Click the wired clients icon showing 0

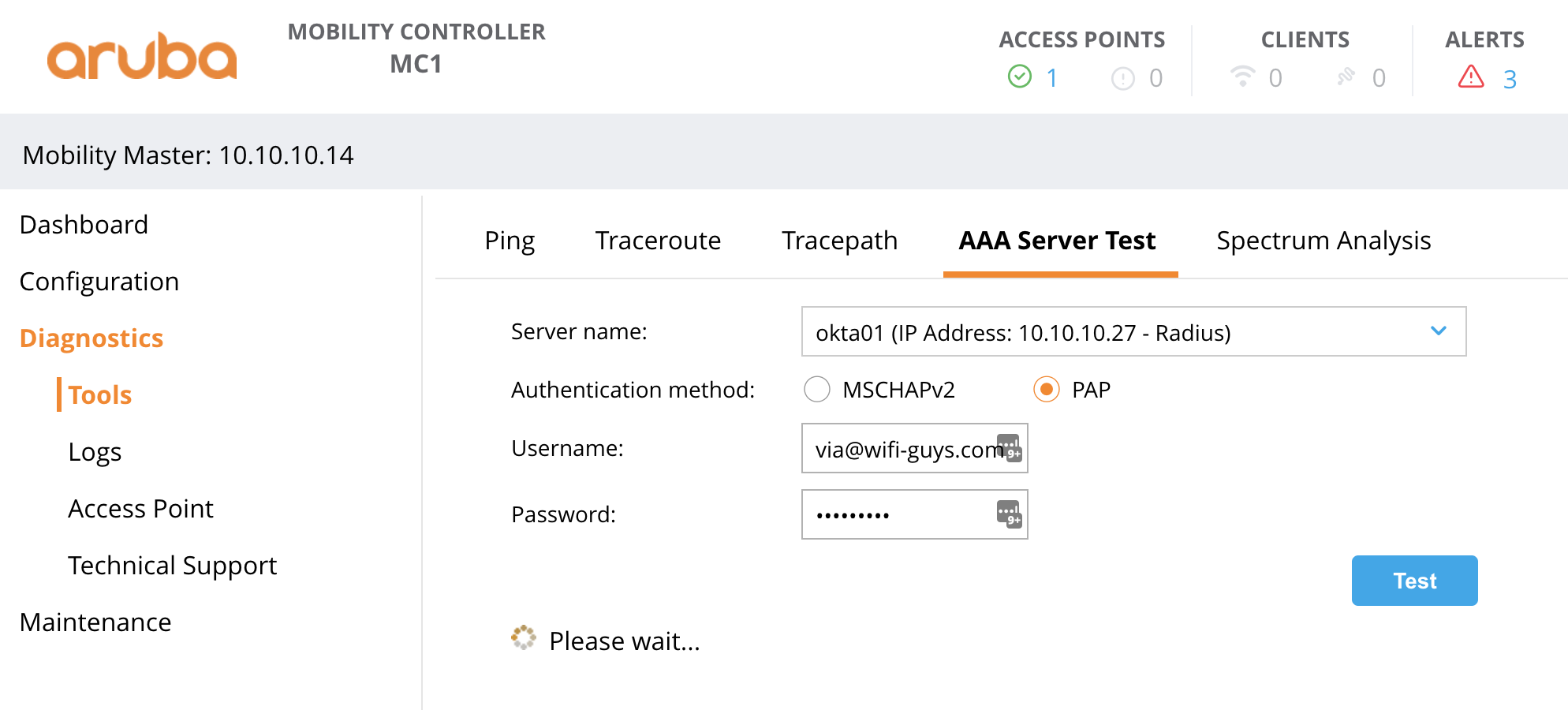click(x=1346, y=77)
